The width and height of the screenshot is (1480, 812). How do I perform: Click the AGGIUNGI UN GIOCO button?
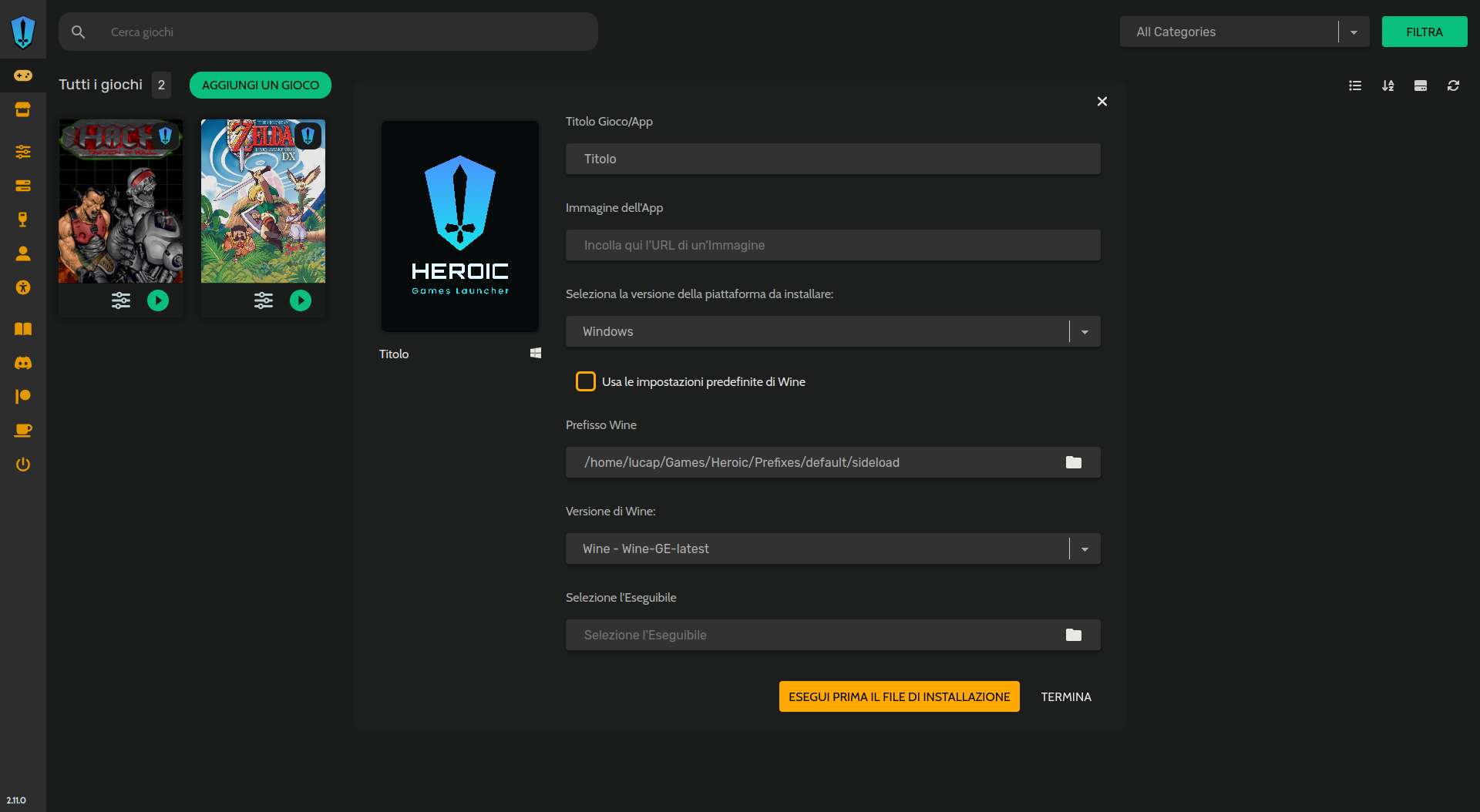pos(261,85)
